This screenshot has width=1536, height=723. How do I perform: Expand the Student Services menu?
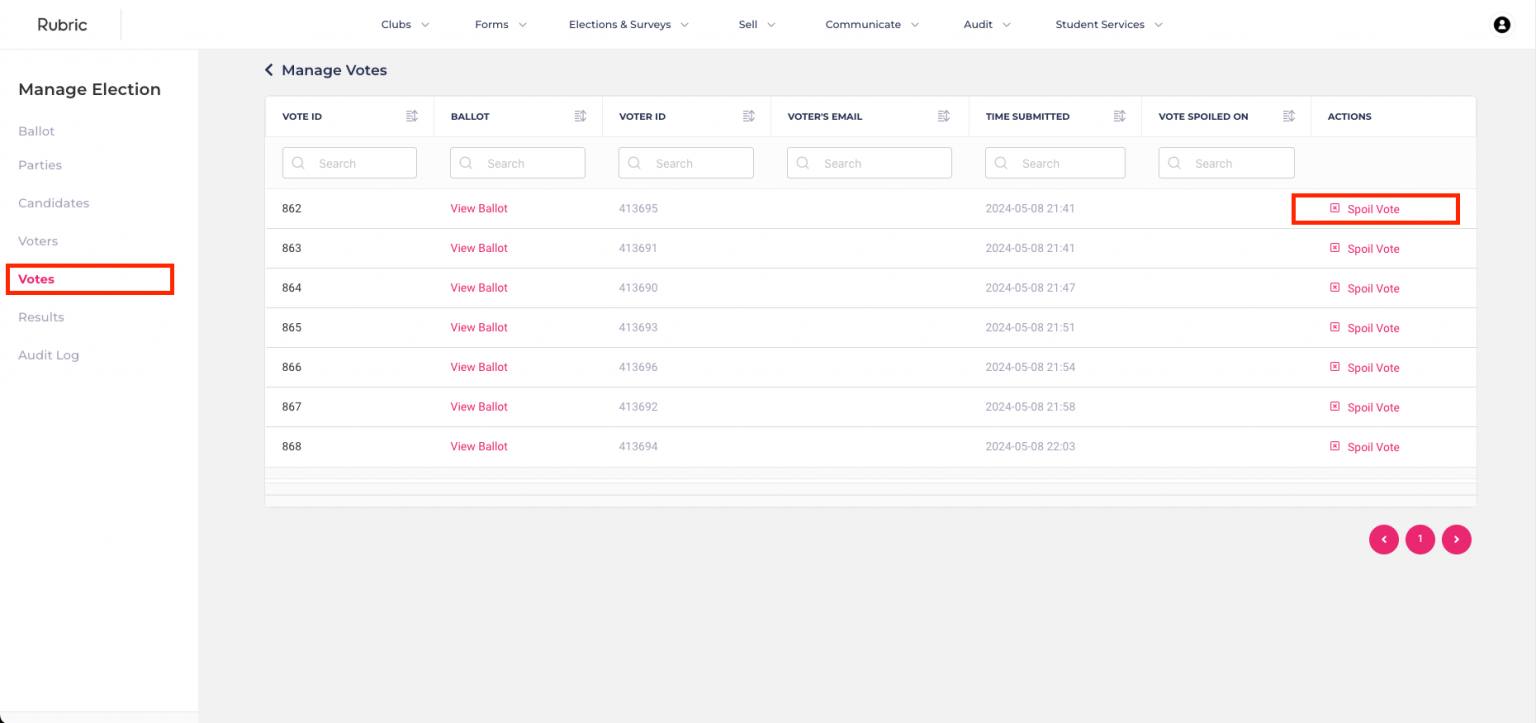[1109, 25]
